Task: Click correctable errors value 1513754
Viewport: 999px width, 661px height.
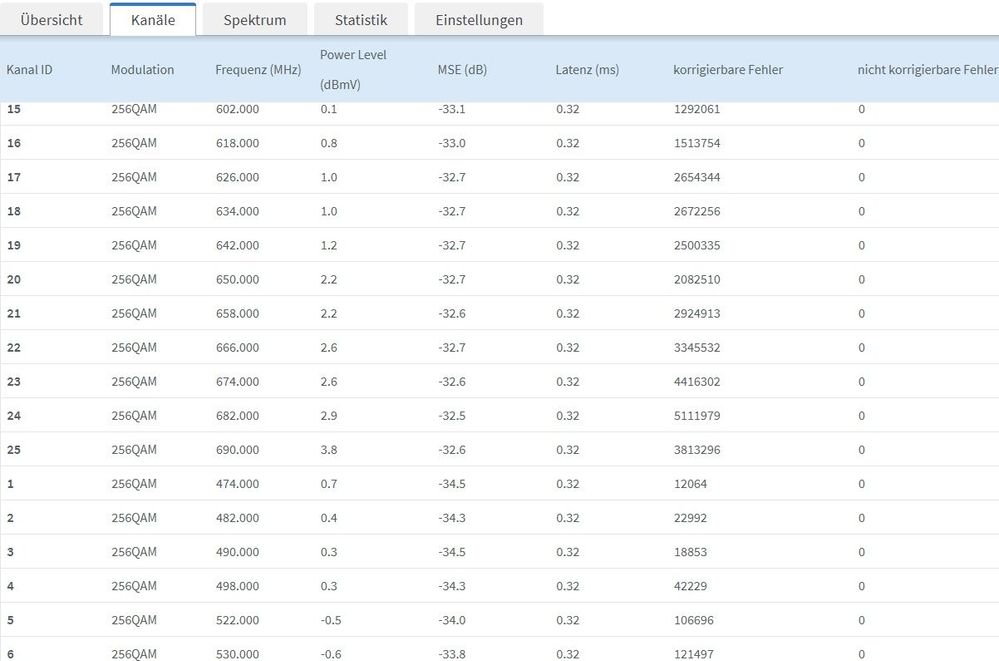Action: 697,143
